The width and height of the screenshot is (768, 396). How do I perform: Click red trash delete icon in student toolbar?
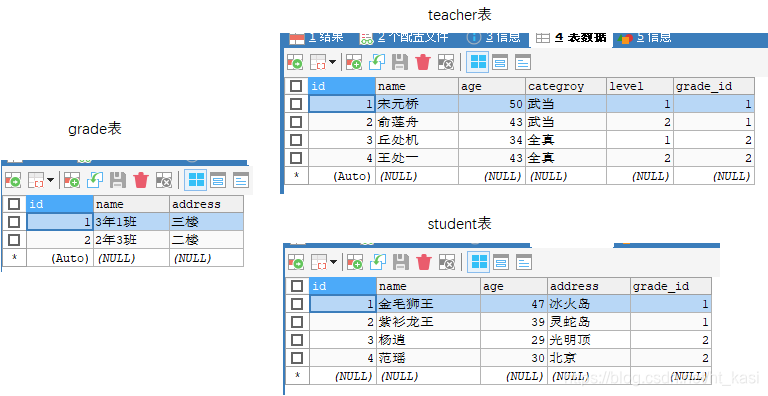[424, 262]
